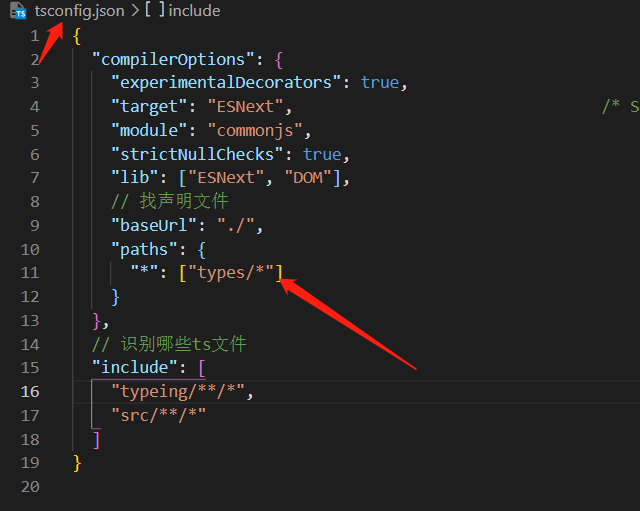Click the closing yellow brace on line 19
The height and width of the screenshot is (511, 640).
[77, 463]
